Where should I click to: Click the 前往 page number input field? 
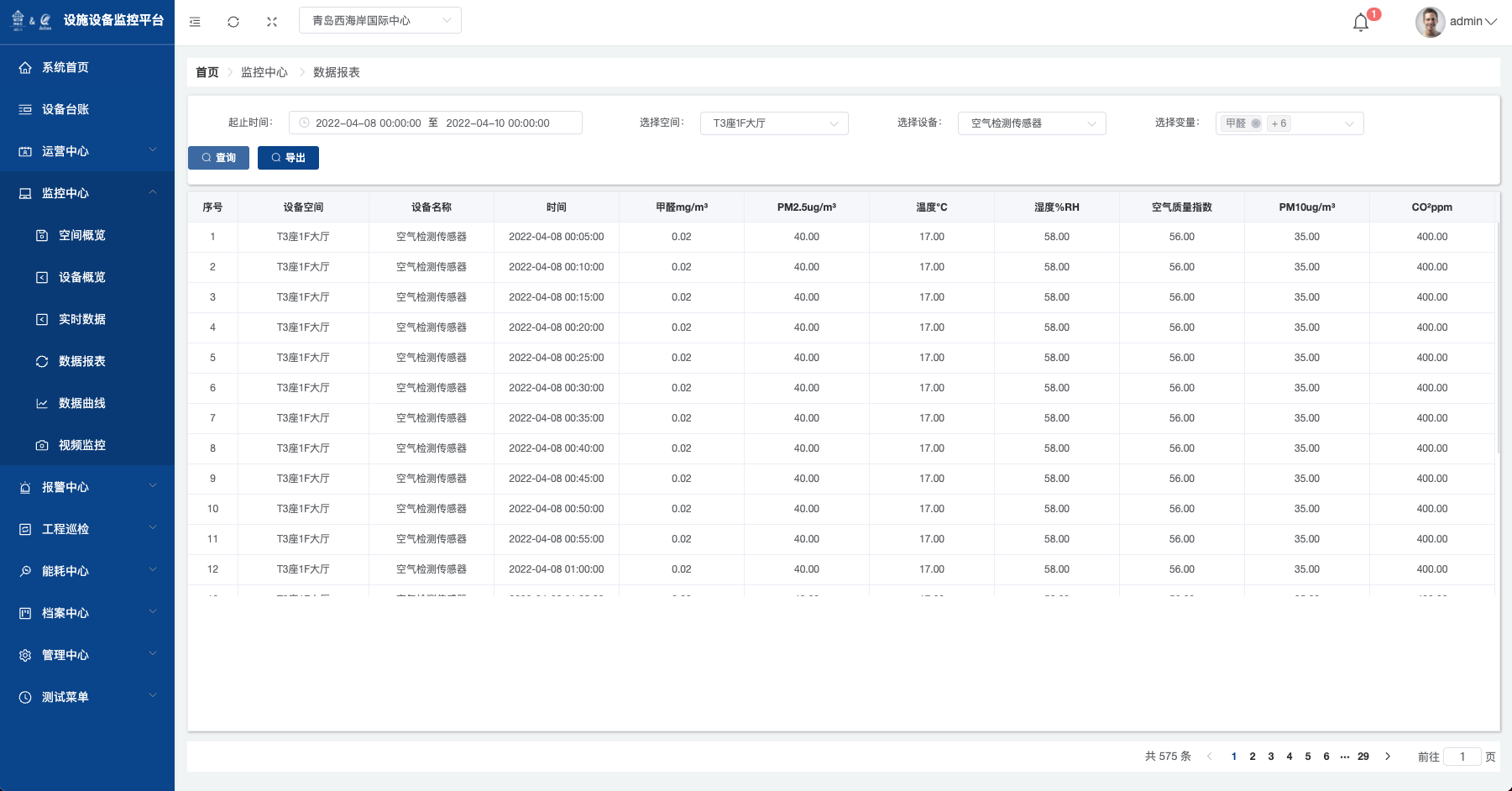pos(1462,757)
